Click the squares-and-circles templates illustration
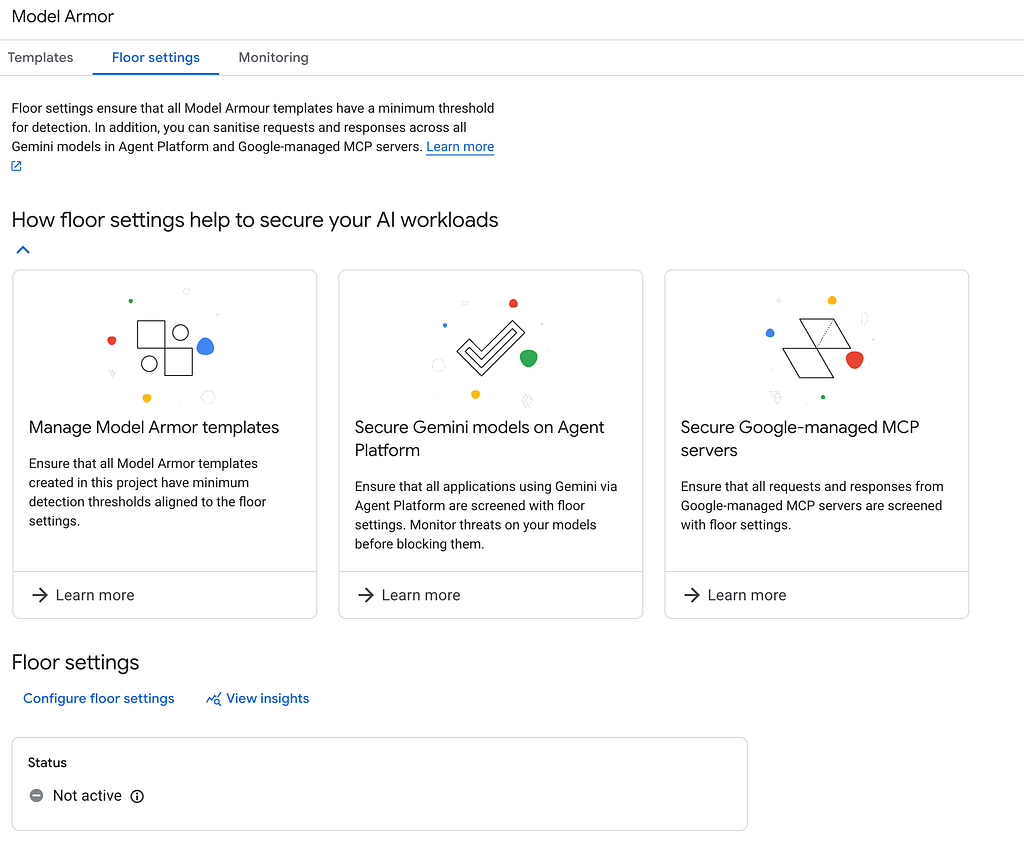Image resolution: width=1024 pixels, height=843 pixels. (x=165, y=346)
